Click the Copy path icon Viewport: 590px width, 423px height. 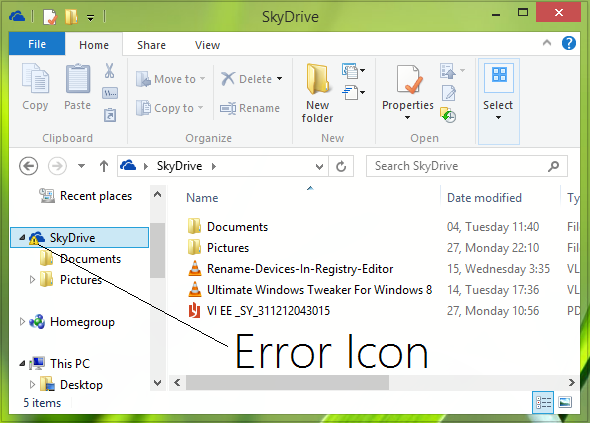(x=110, y=93)
